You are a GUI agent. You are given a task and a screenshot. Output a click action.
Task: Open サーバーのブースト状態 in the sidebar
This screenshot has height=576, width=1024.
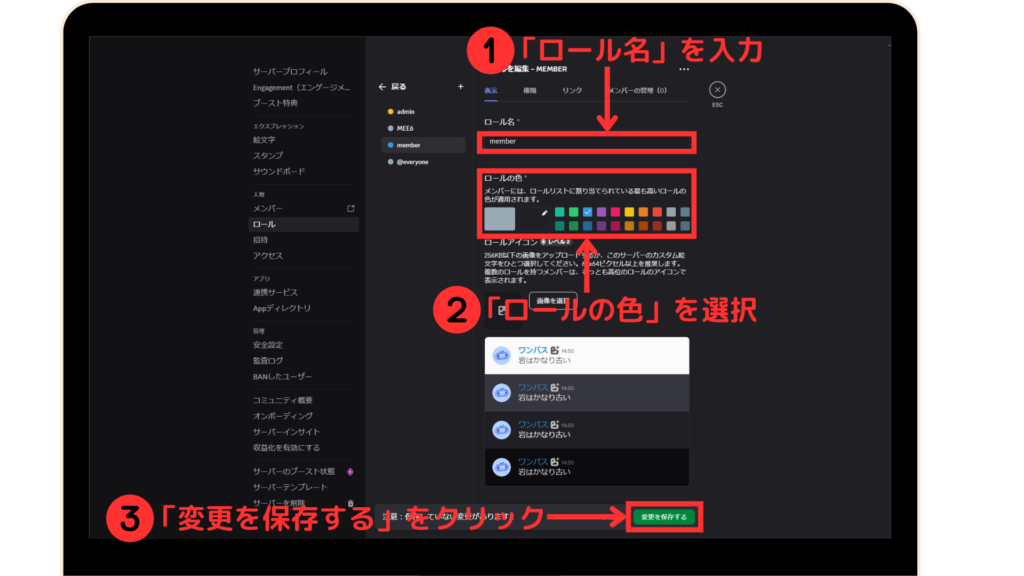294,472
